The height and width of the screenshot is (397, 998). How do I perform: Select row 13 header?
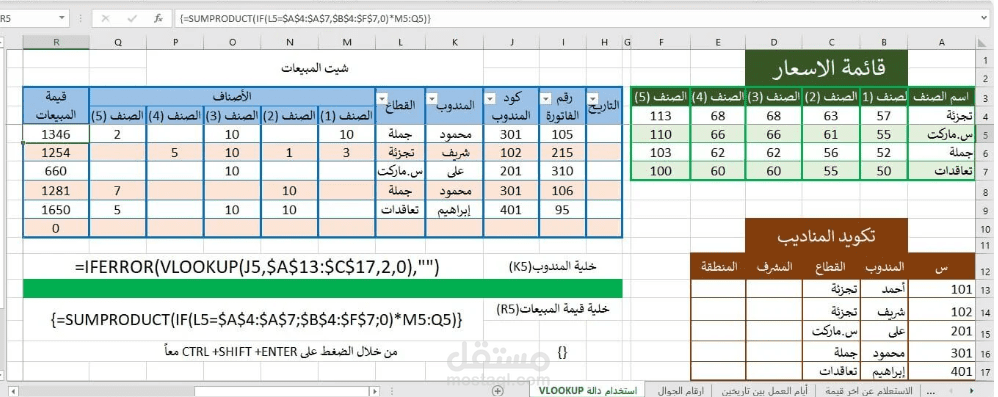point(984,289)
